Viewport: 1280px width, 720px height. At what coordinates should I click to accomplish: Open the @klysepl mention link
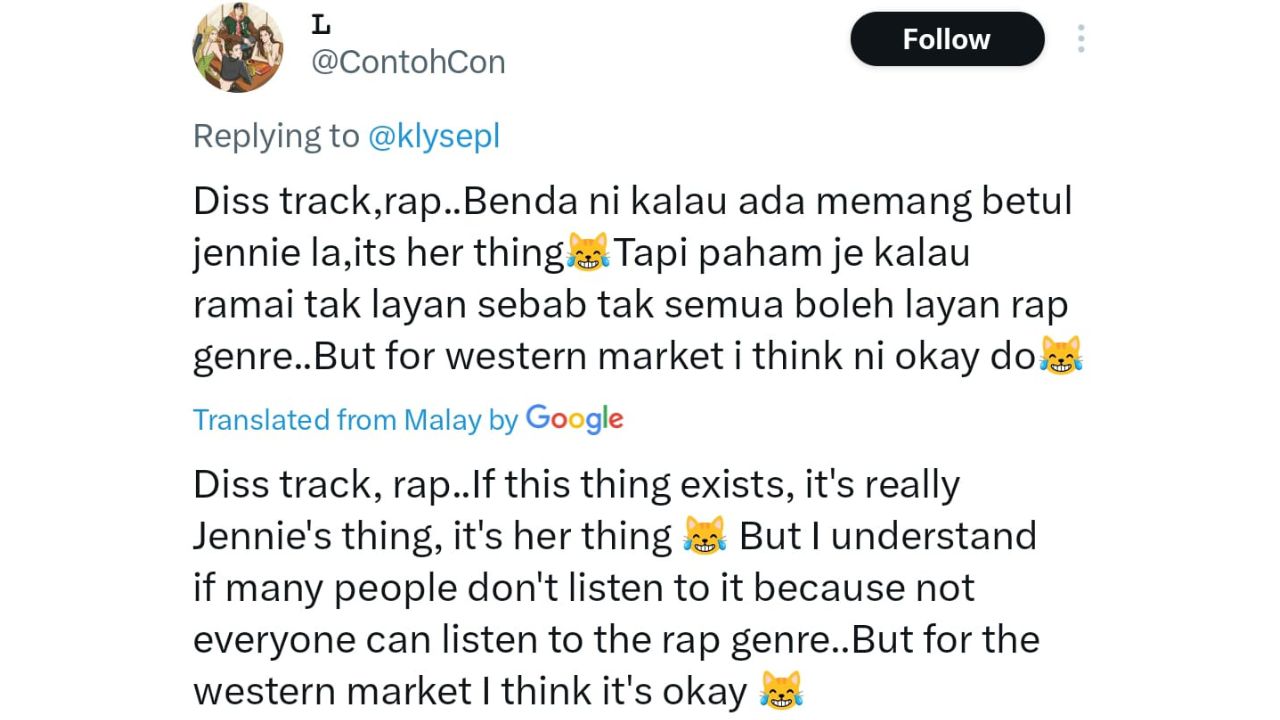(434, 136)
